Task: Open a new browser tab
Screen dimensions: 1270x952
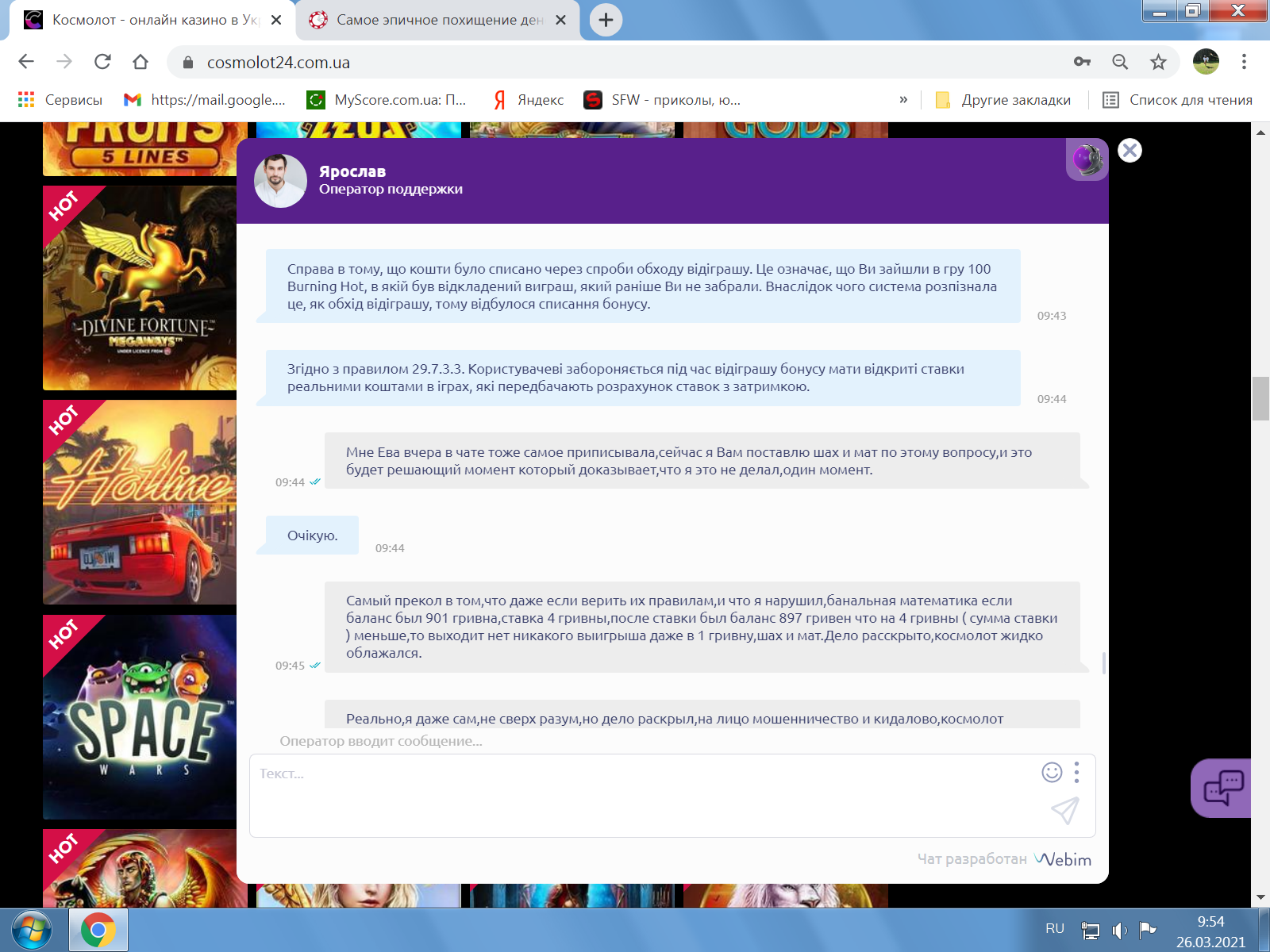Action: tap(606, 20)
